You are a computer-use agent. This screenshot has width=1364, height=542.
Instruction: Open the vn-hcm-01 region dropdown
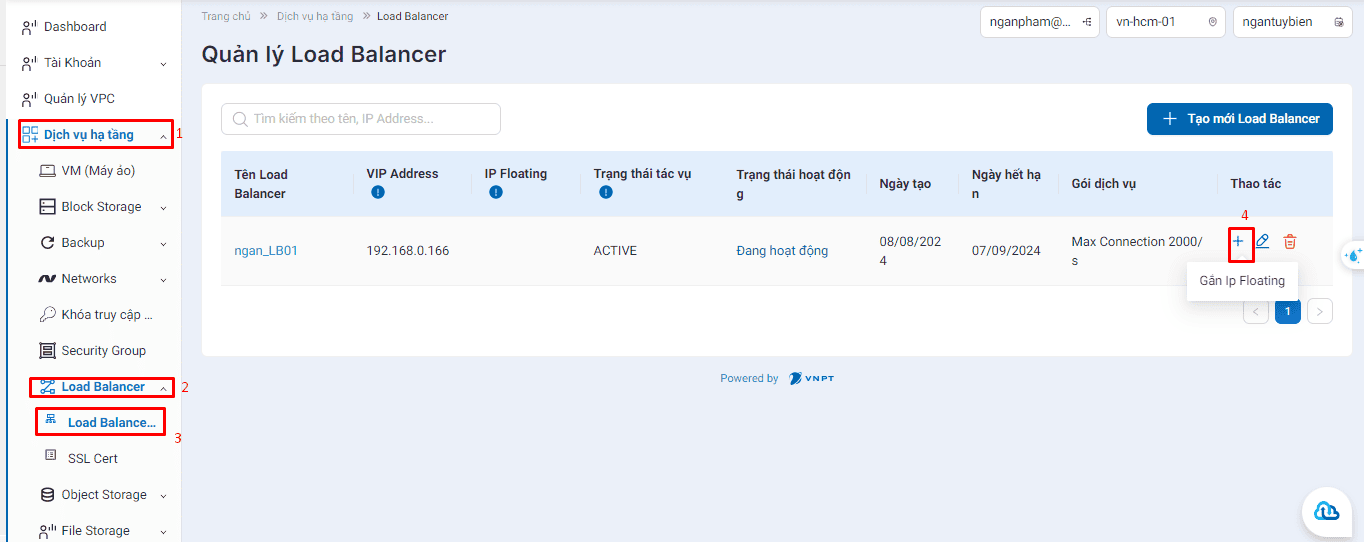[1166, 22]
